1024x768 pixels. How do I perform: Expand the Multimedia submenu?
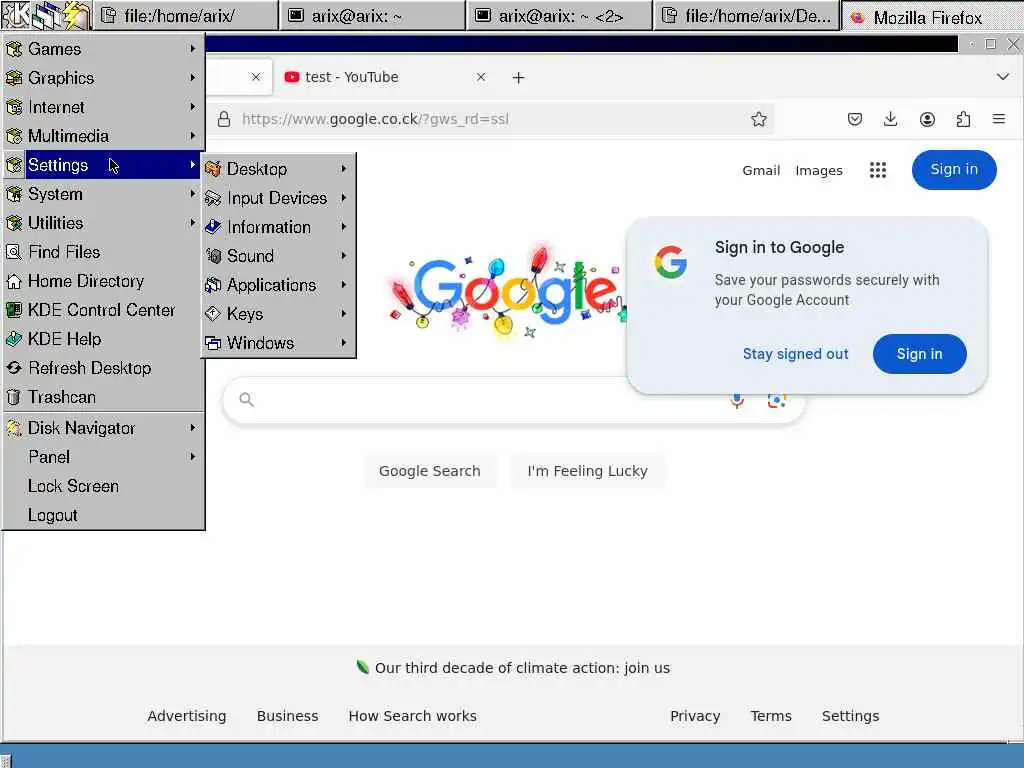(x=103, y=136)
